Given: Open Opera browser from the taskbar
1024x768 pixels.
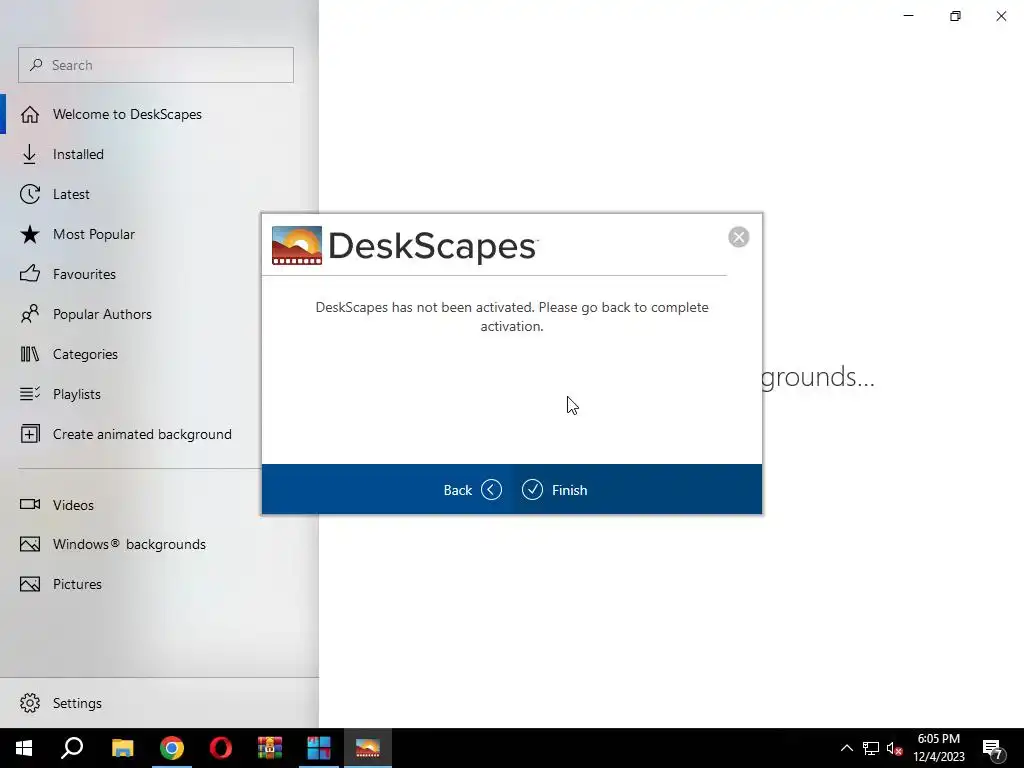Looking at the screenshot, I should (221, 748).
